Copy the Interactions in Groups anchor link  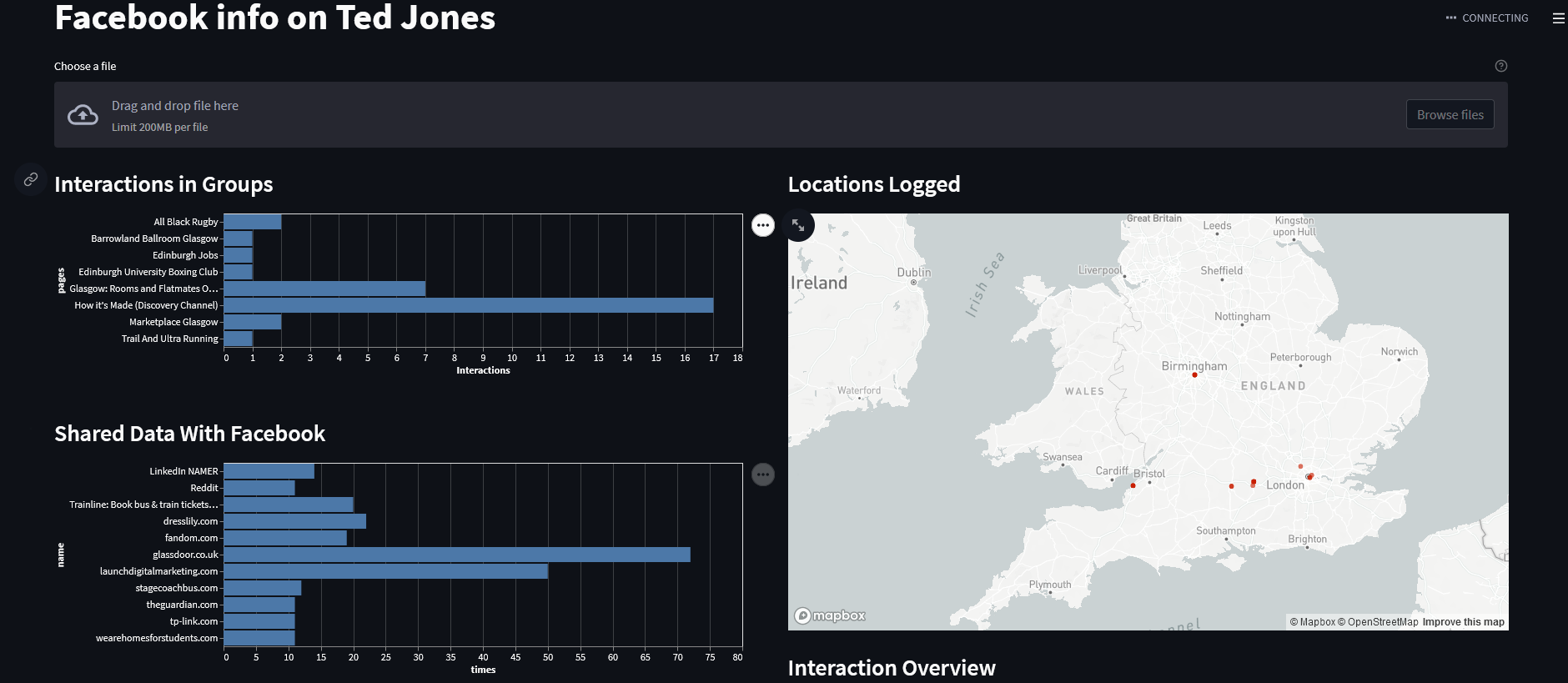click(31, 179)
